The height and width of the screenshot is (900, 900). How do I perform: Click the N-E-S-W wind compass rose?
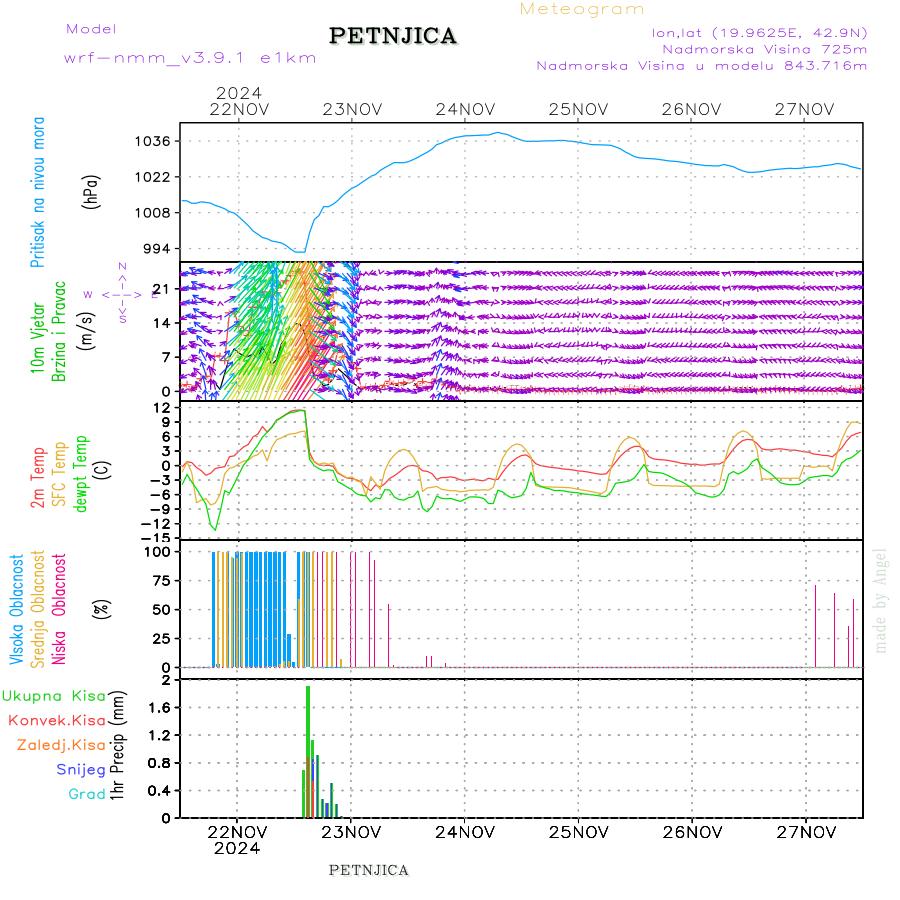[123, 294]
